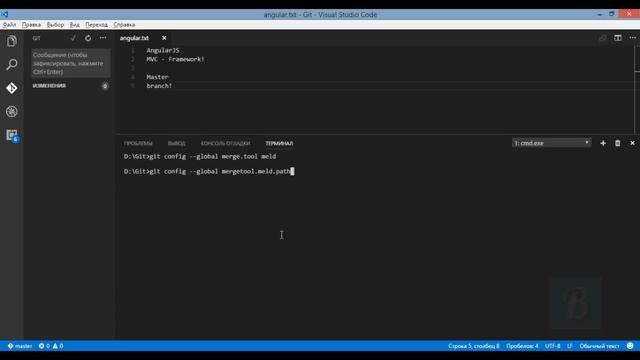Refresh the Git panel

point(88,38)
